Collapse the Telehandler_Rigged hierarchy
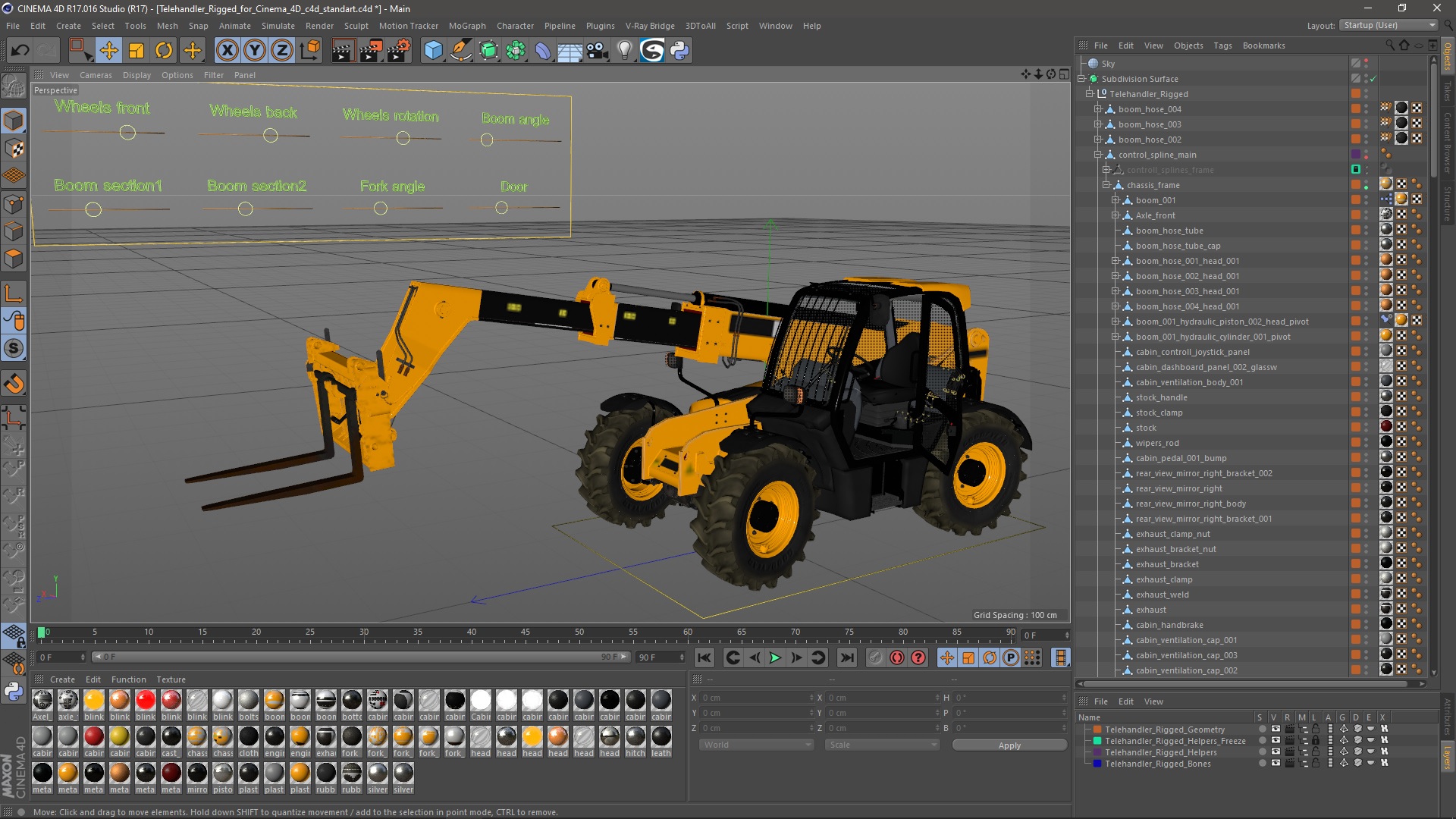Image resolution: width=1456 pixels, height=819 pixels. pyautogui.click(x=1091, y=93)
